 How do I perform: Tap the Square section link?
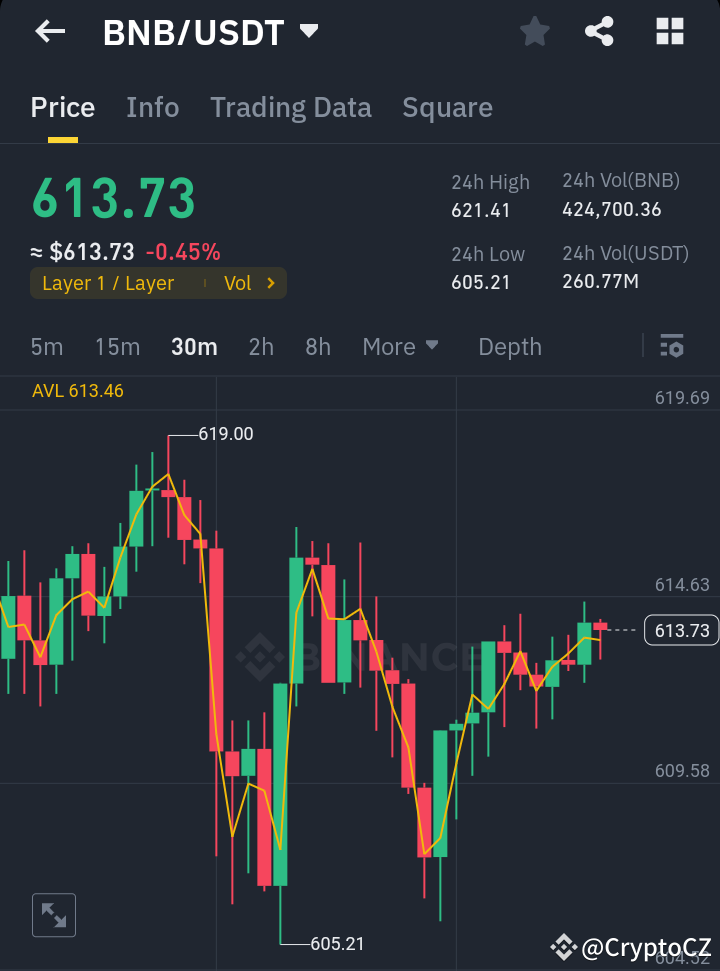click(447, 107)
